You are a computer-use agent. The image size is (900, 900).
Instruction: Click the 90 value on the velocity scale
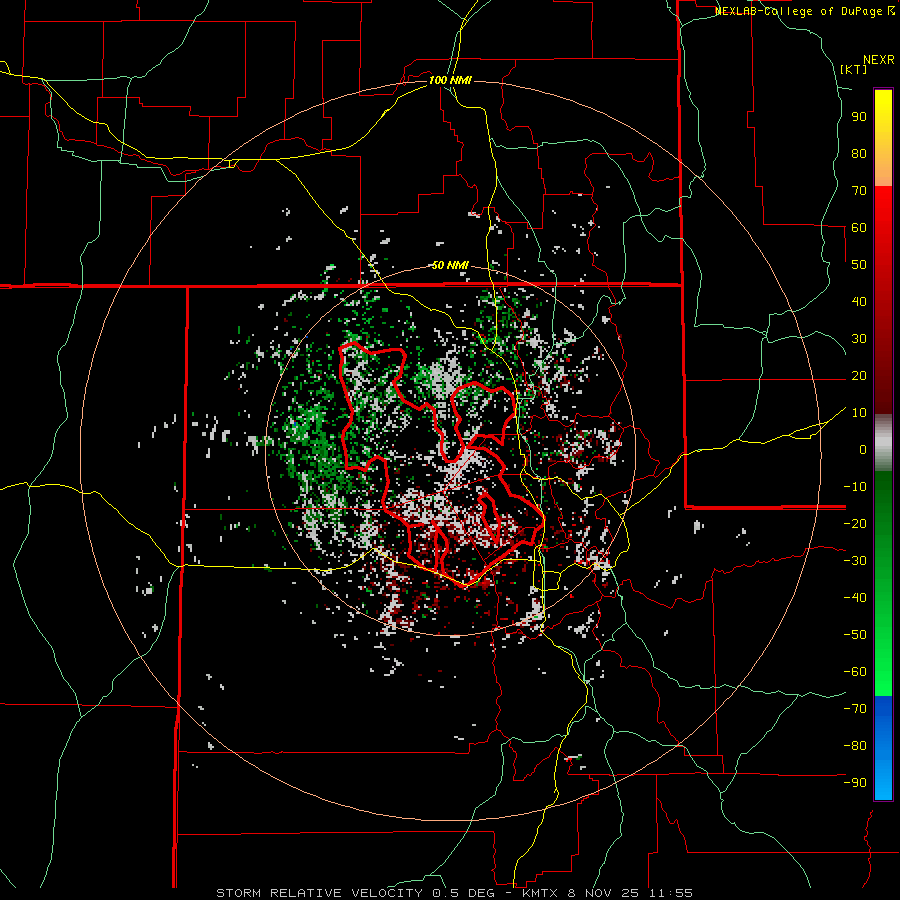[x=859, y=117]
